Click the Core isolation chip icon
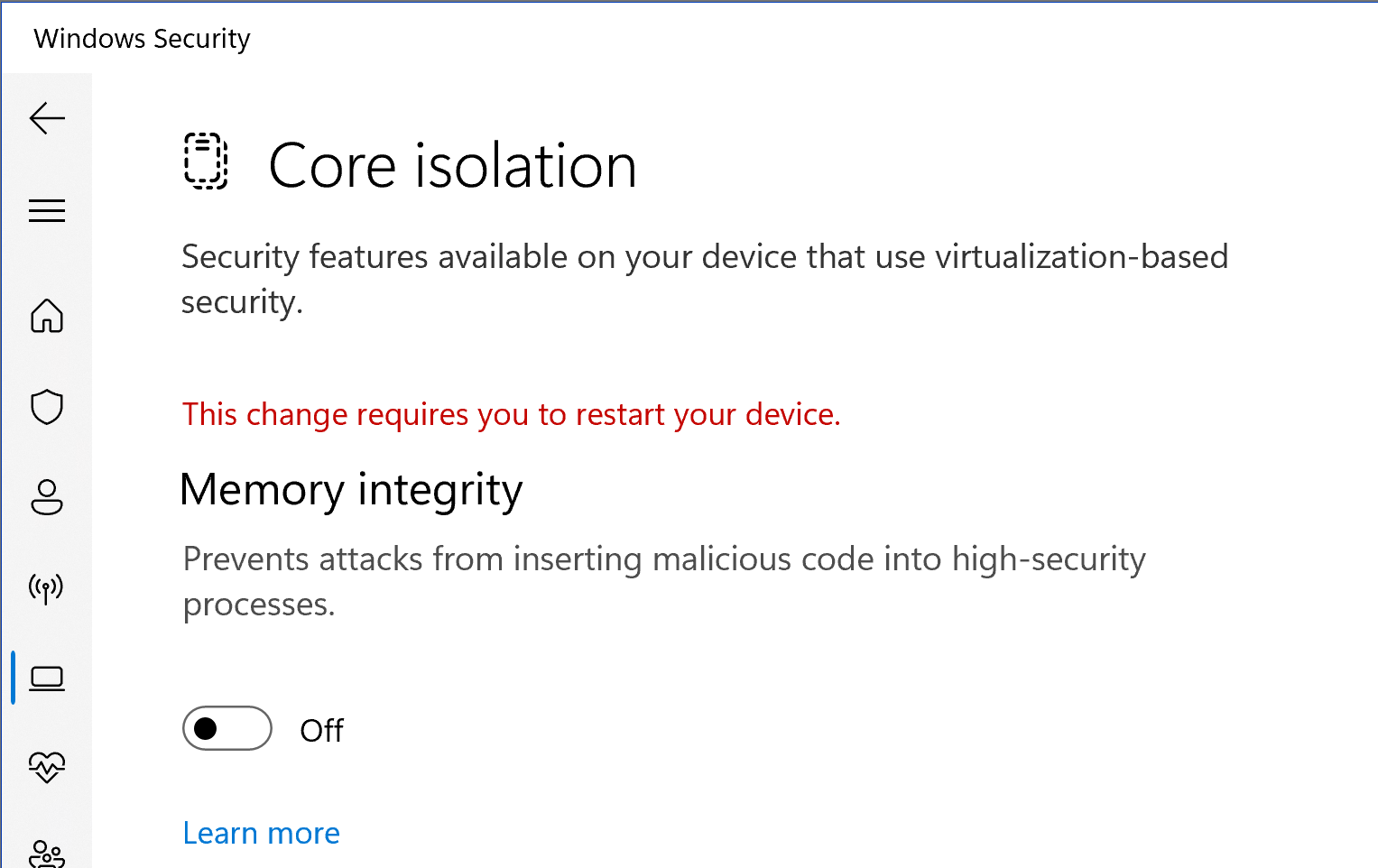 coord(207,162)
